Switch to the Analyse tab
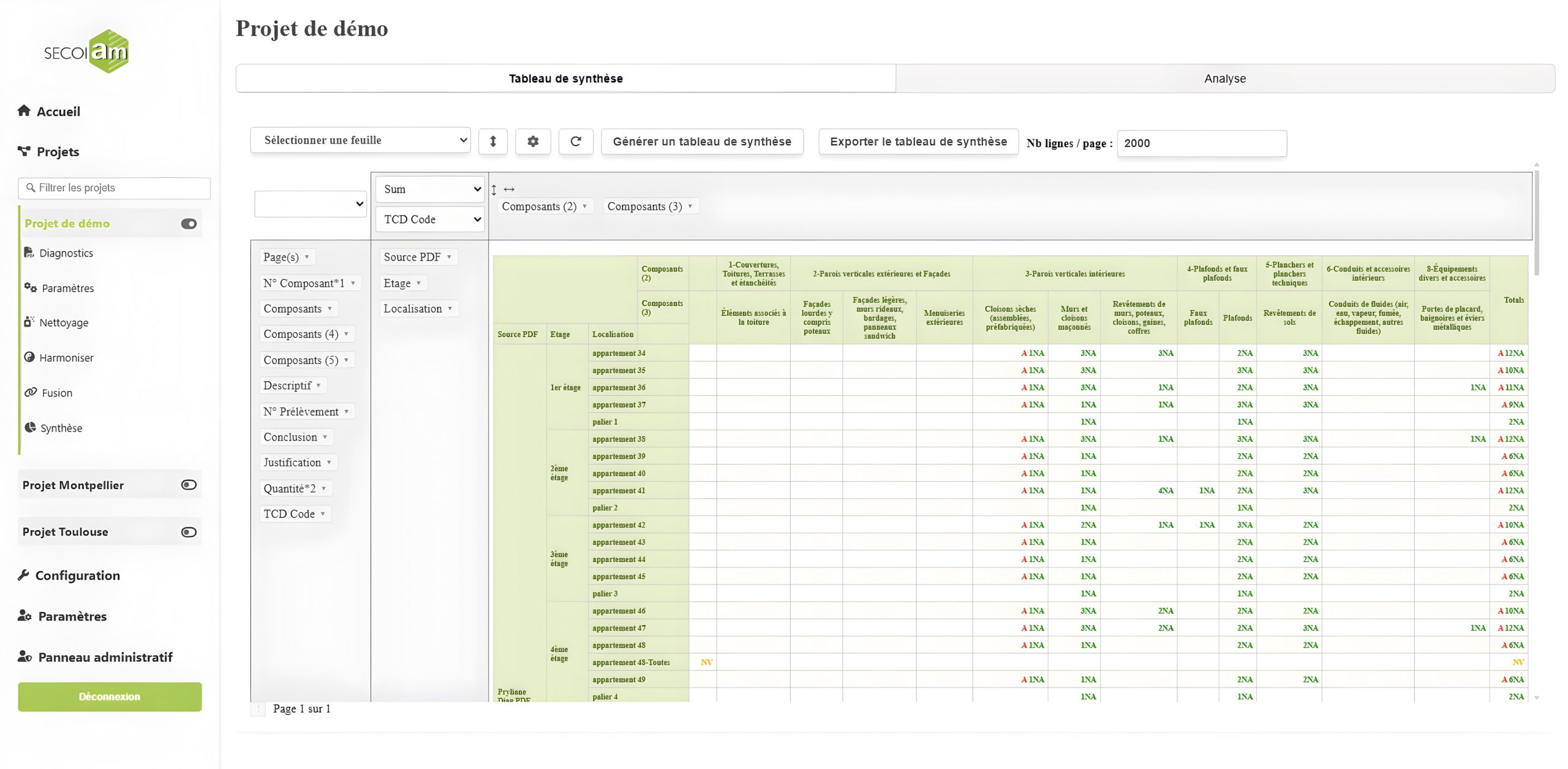The image size is (1568, 769). coord(1224,78)
